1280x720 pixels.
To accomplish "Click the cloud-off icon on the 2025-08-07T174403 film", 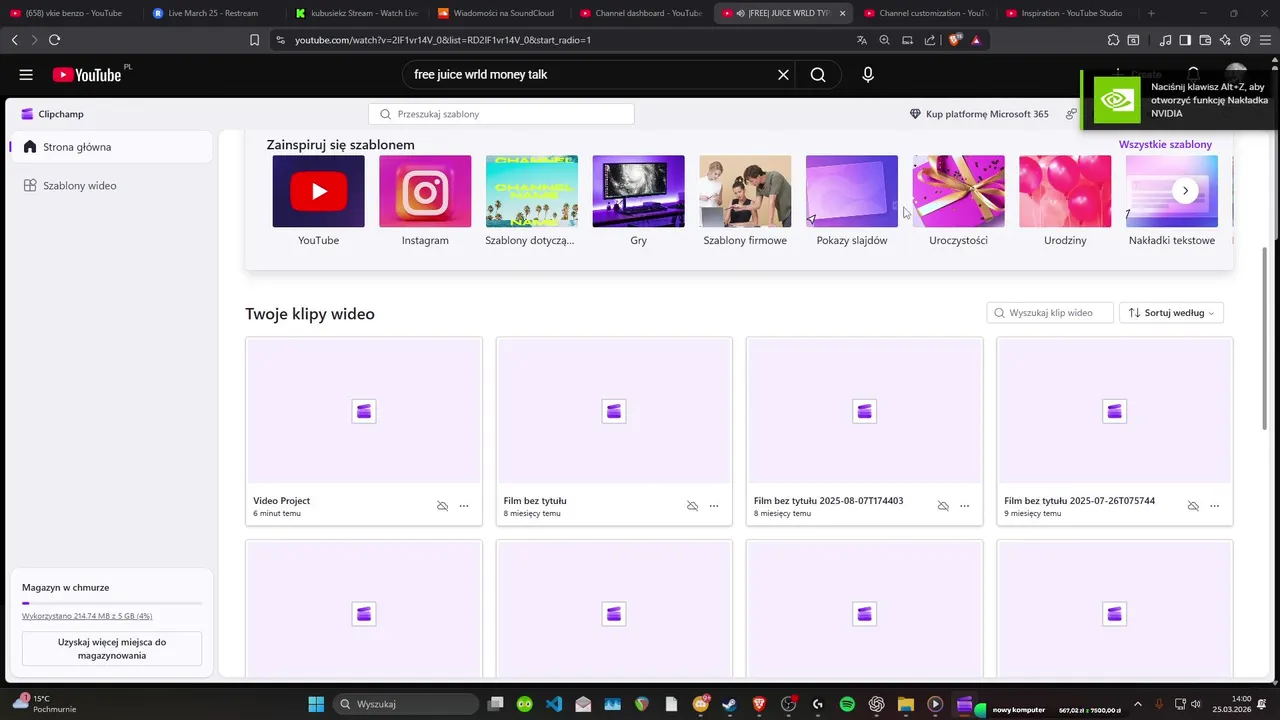I will [x=943, y=506].
